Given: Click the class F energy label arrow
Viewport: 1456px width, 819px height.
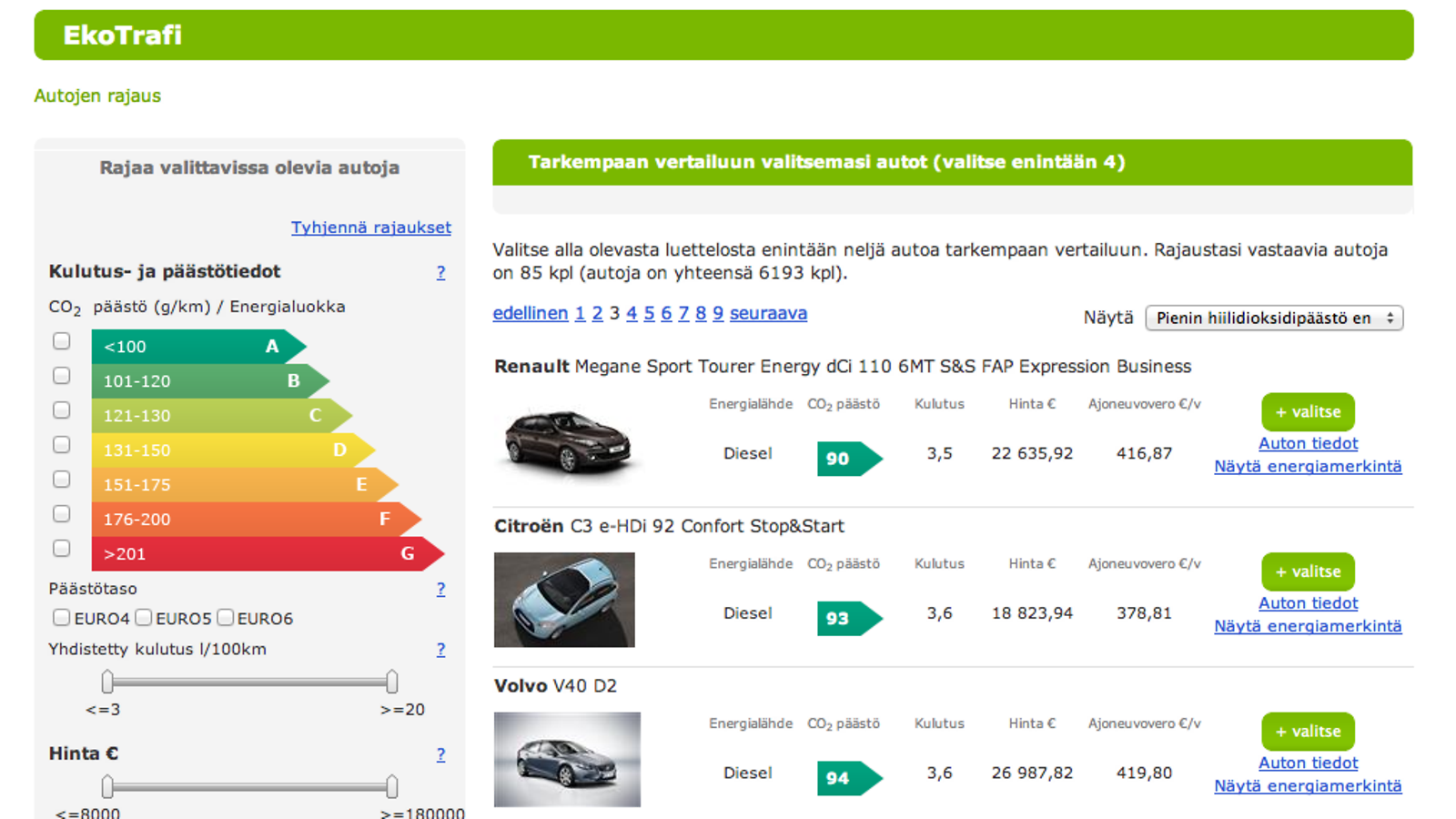Looking at the screenshot, I should click(257, 520).
